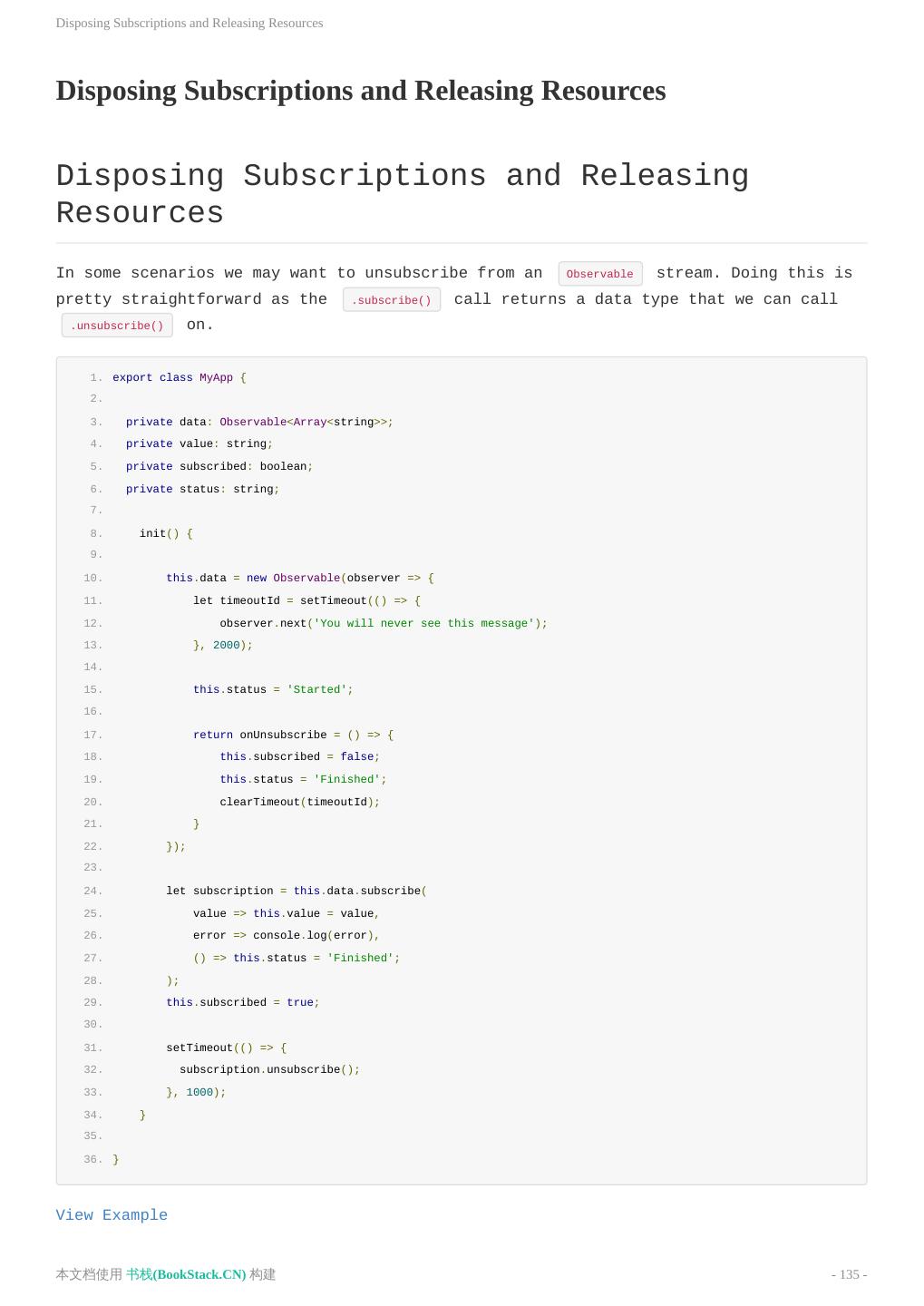Click the return onUnsubscribe line
924x1306 pixels.
pyautogui.click(x=292, y=735)
